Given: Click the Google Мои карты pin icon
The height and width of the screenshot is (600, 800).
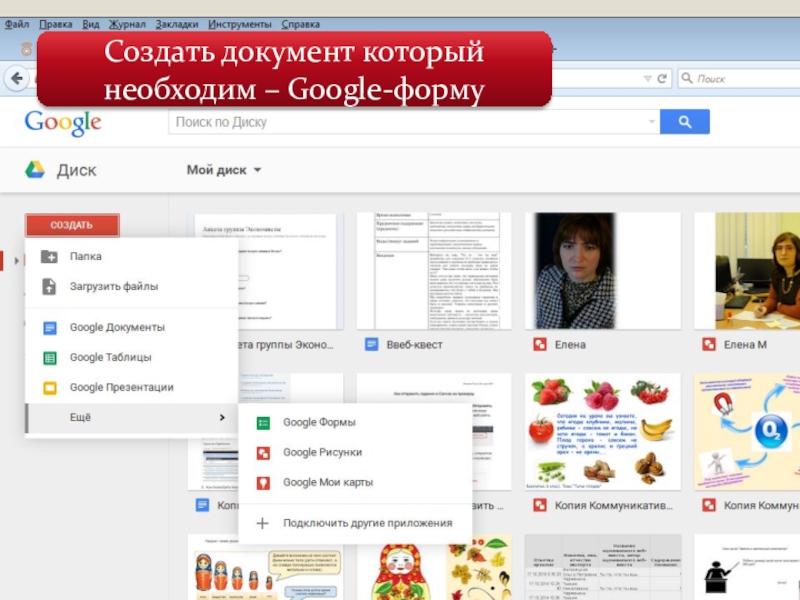Looking at the screenshot, I should pos(263,483).
